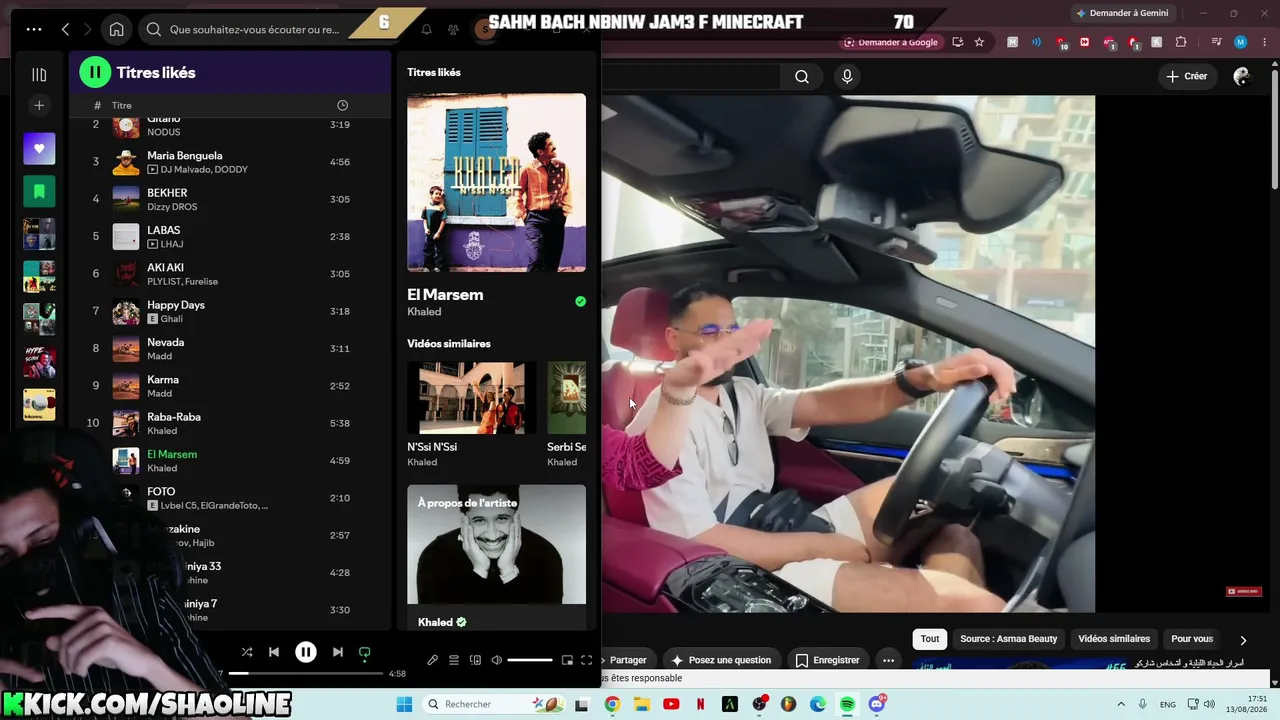Open the YouTube account avatar menu
Image resolution: width=1280 pixels, height=720 pixels.
[1242, 77]
